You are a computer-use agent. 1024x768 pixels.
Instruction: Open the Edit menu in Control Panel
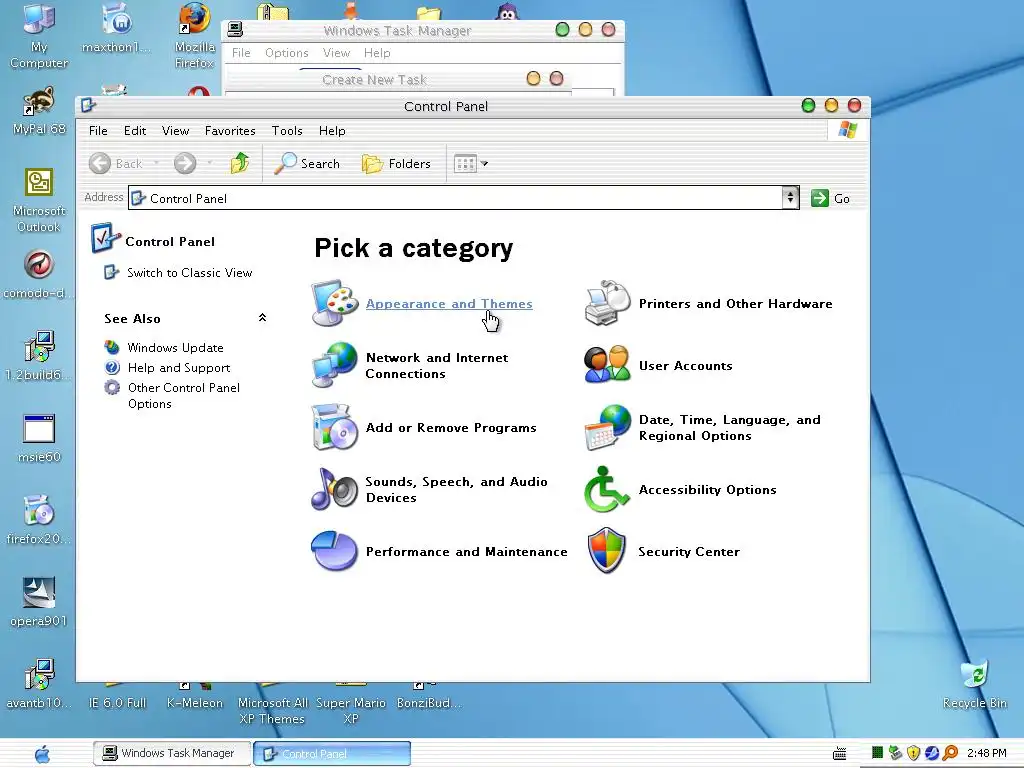135,131
